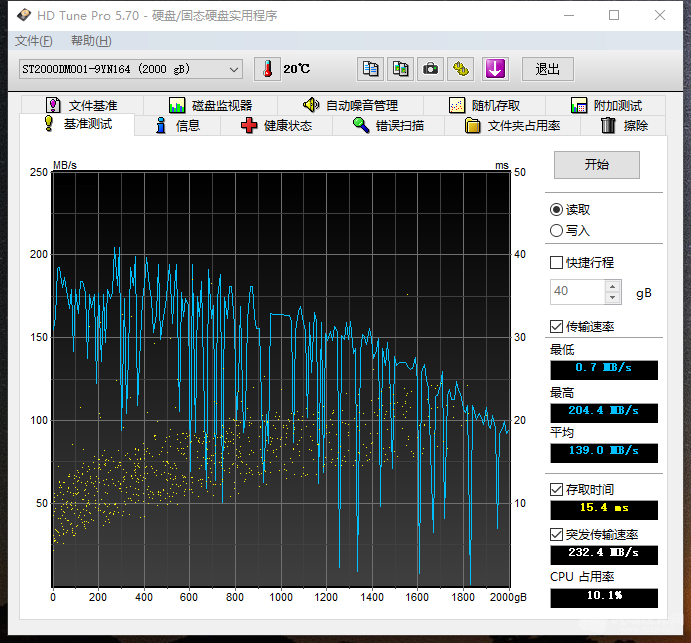691x643 pixels.
Task: Select the 基准测试 tab
Action: [x=78, y=124]
